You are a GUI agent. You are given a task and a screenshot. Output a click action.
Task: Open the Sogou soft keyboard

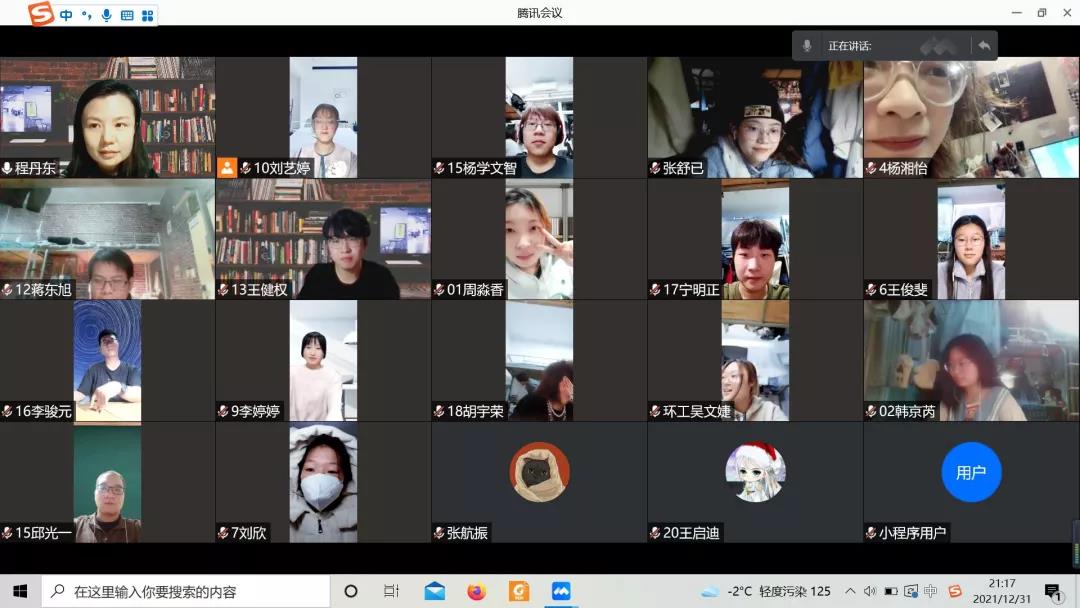pyautogui.click(x=127, y=15)
